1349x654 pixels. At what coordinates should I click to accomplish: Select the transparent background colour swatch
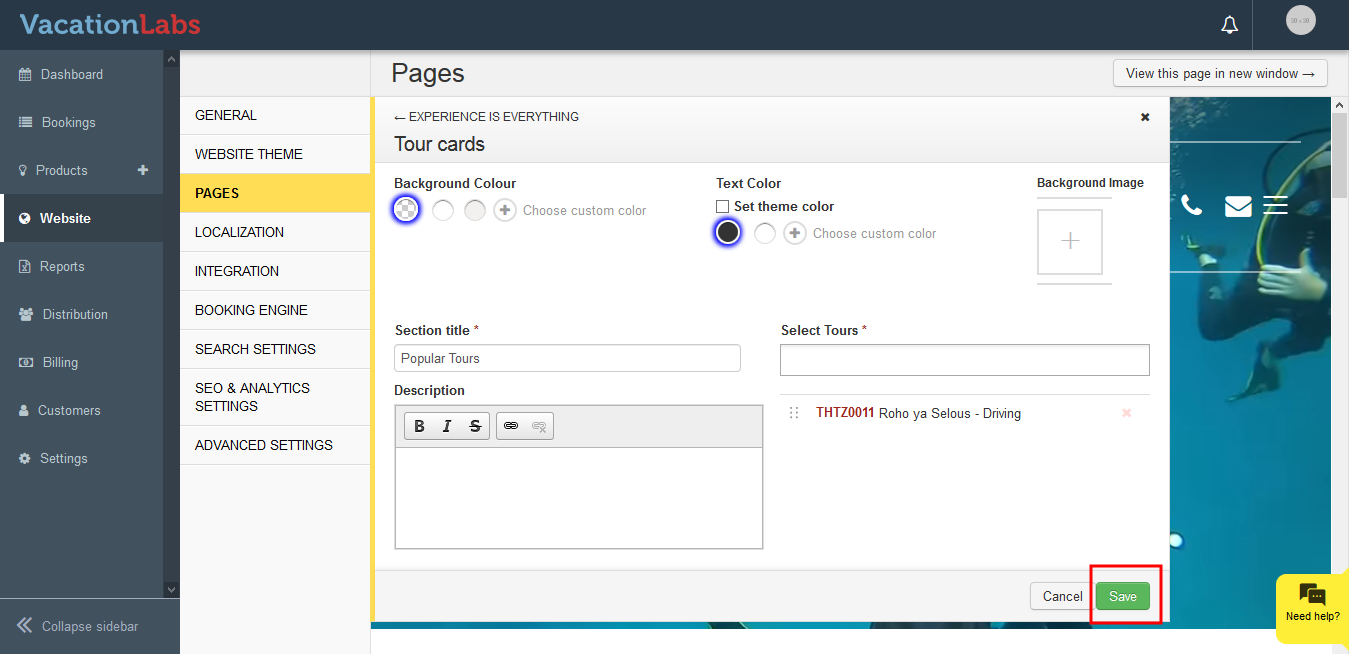pos(406,210)
